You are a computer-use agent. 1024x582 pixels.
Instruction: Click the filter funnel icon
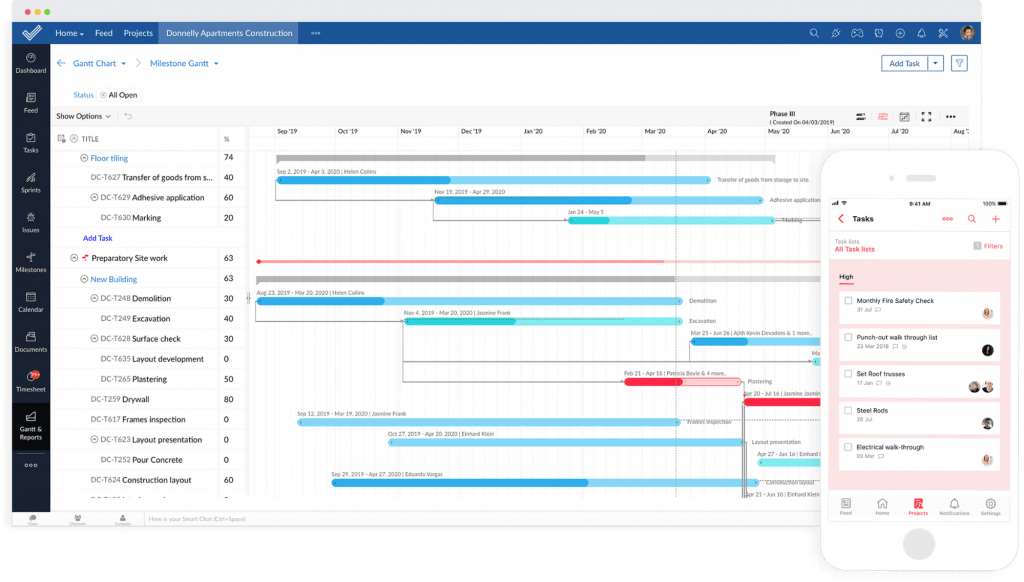point(959,63)
